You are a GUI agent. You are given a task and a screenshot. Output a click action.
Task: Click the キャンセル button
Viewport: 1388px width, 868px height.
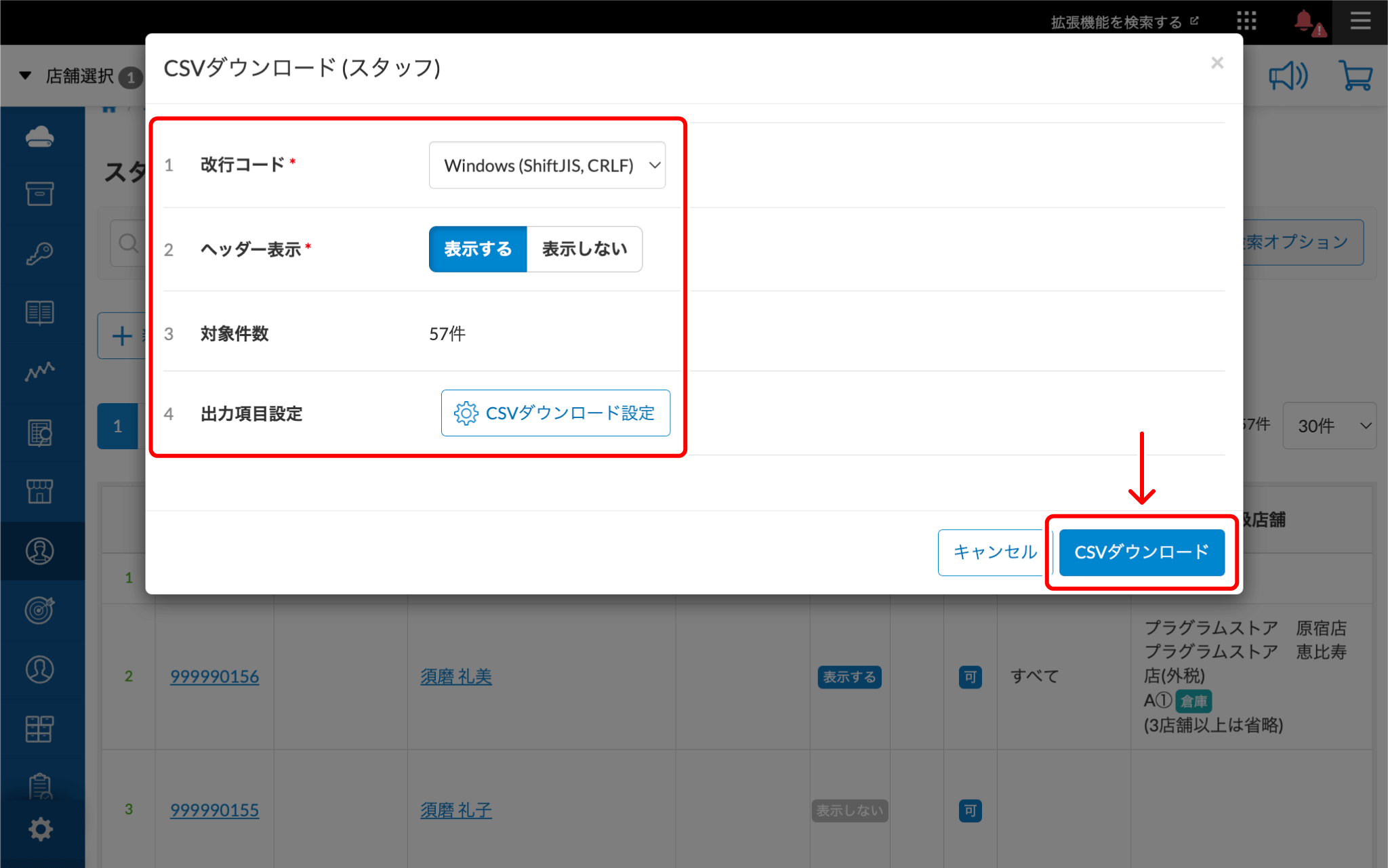tap(993, 552)
